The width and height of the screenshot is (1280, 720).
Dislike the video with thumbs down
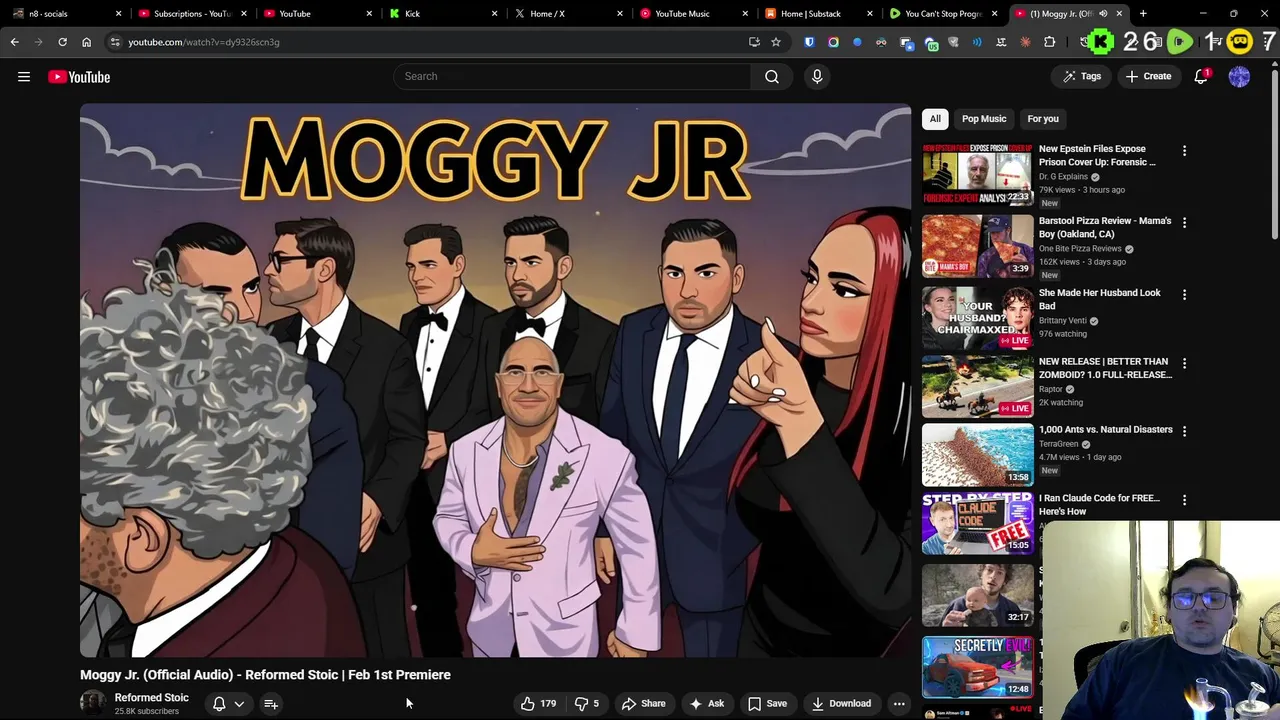[587, 703]
